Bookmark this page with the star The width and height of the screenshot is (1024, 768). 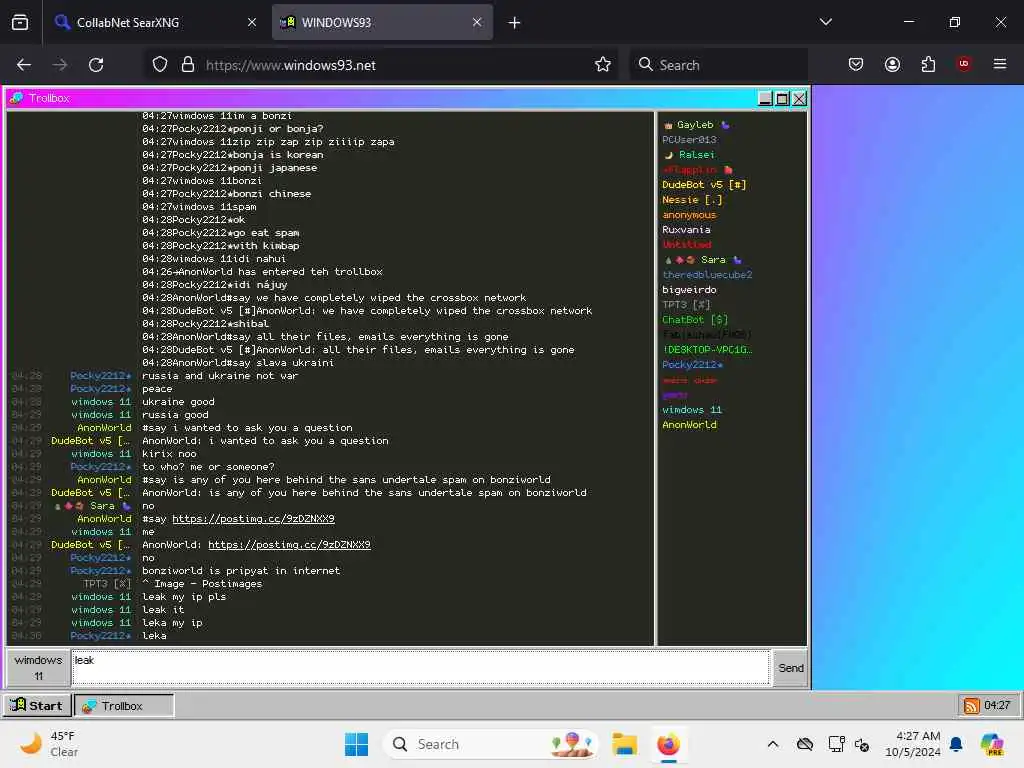click(x=603, y=65)
